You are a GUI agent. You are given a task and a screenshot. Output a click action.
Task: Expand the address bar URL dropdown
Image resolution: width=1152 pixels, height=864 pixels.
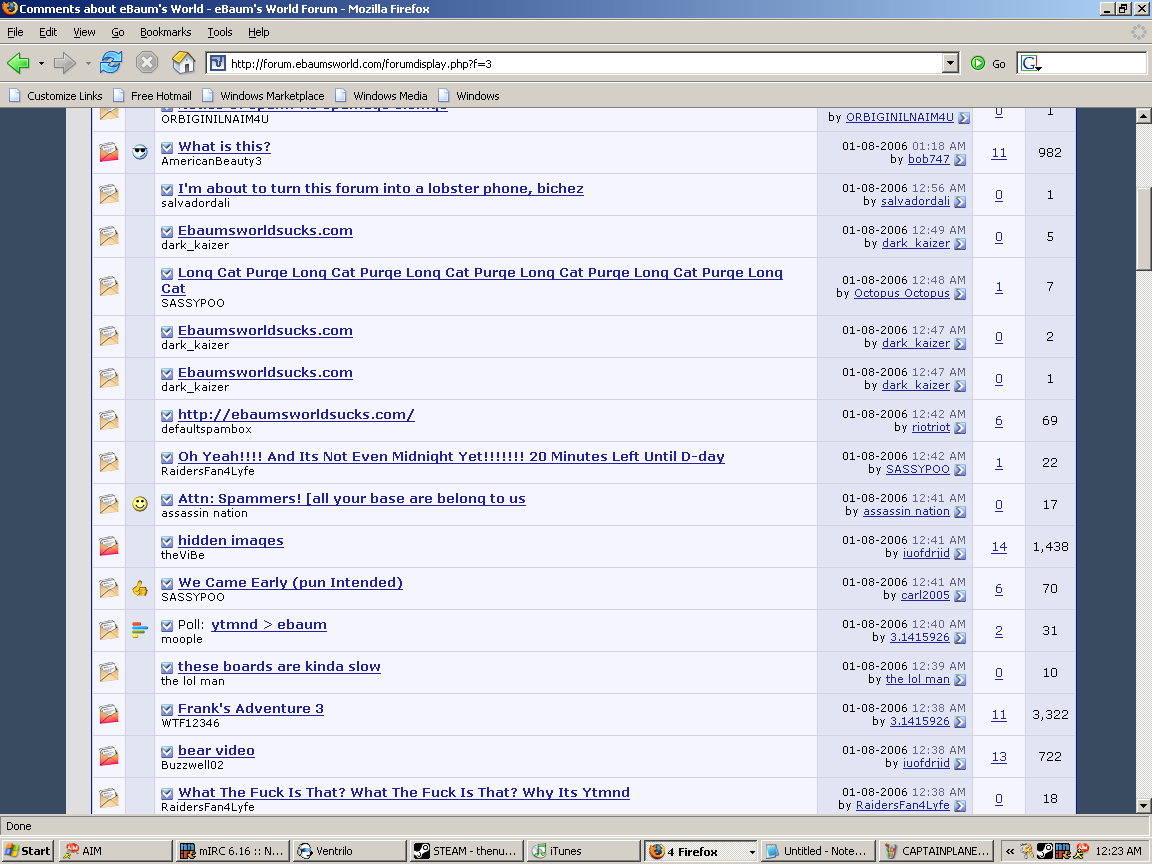click(x=950, y=63)
